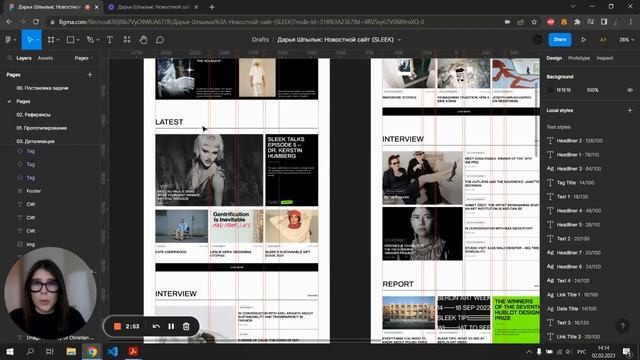Screen dimensions: 640x360
Task: Switch to the second browser tab
Action: (153, 7)
